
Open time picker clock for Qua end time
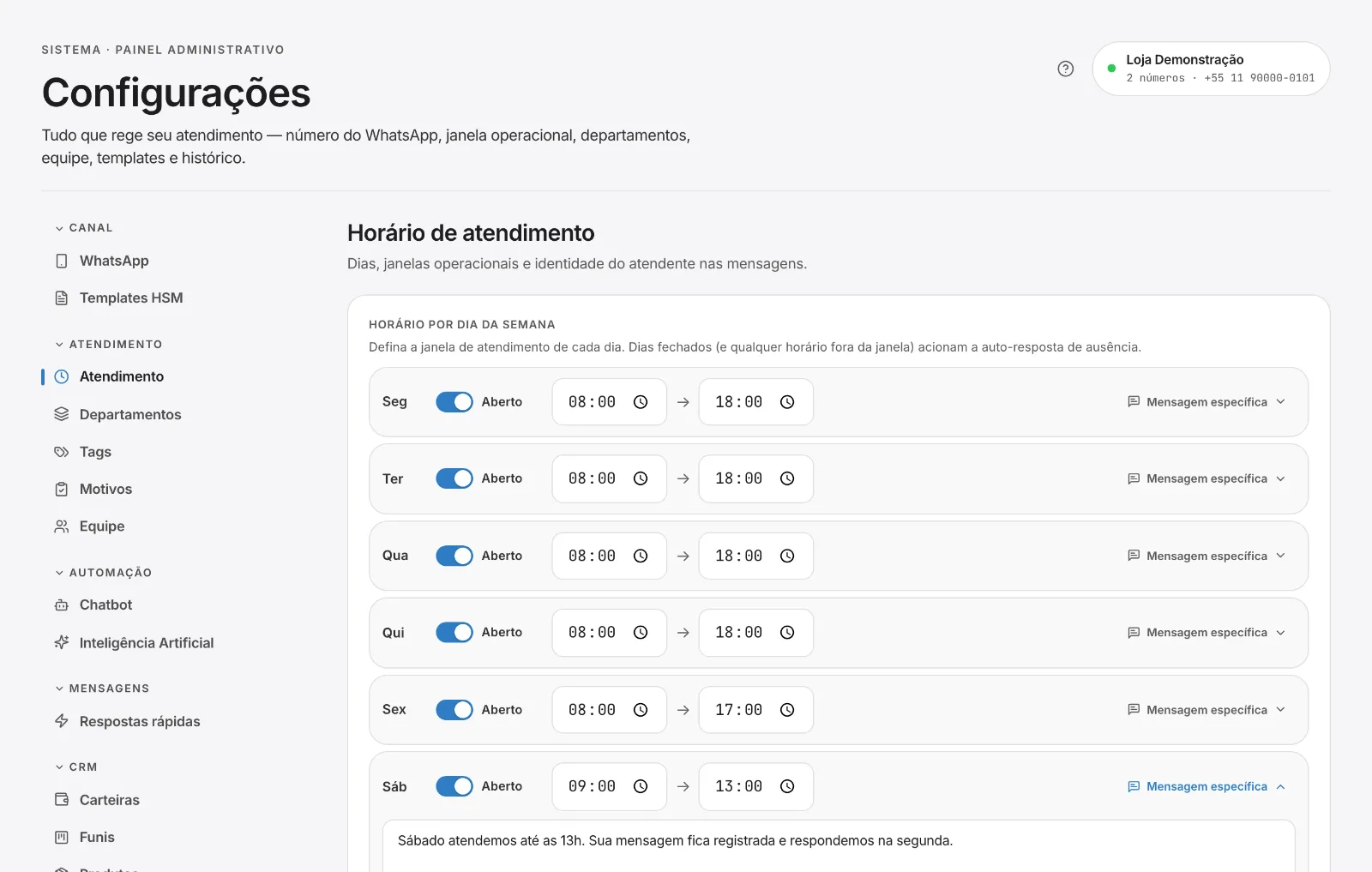coord(787,556)
